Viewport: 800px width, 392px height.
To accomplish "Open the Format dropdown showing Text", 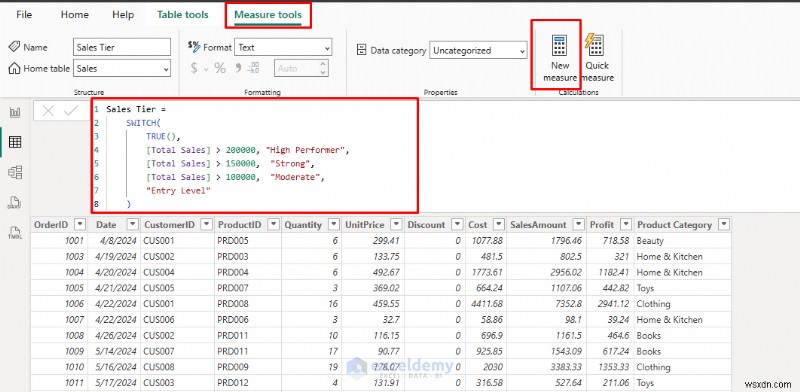I will click(x=283, y=47).
